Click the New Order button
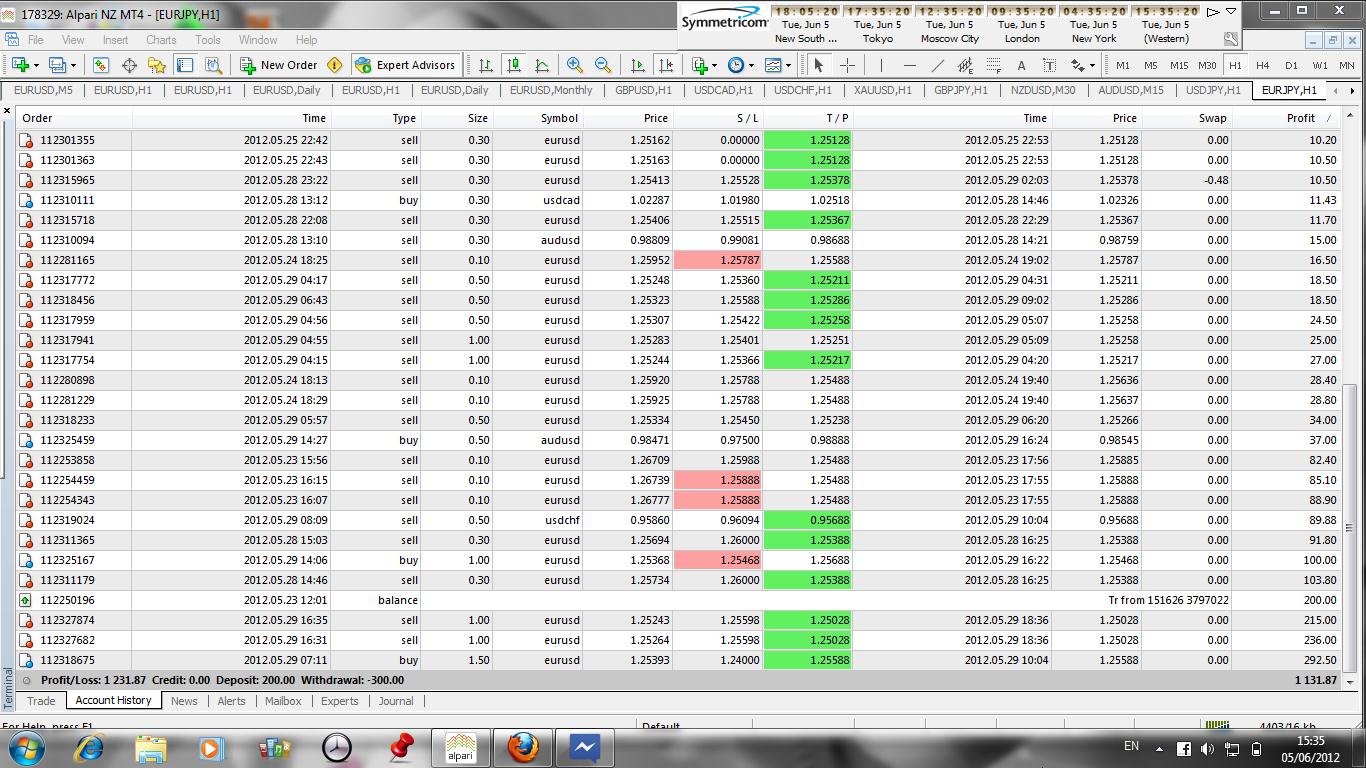This screenshot has width=1366, height=768. (279, 65)
